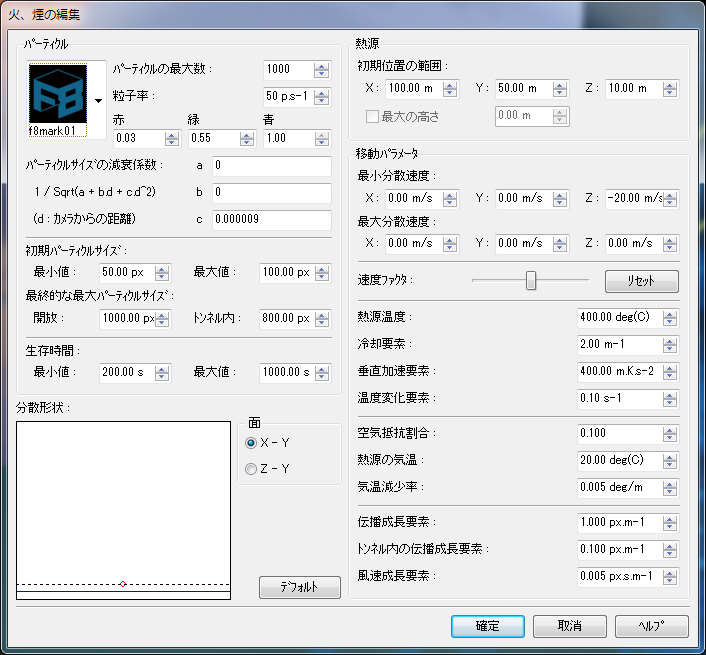Click the 粒子率 spinner arrows

click(x=321, y=97)
